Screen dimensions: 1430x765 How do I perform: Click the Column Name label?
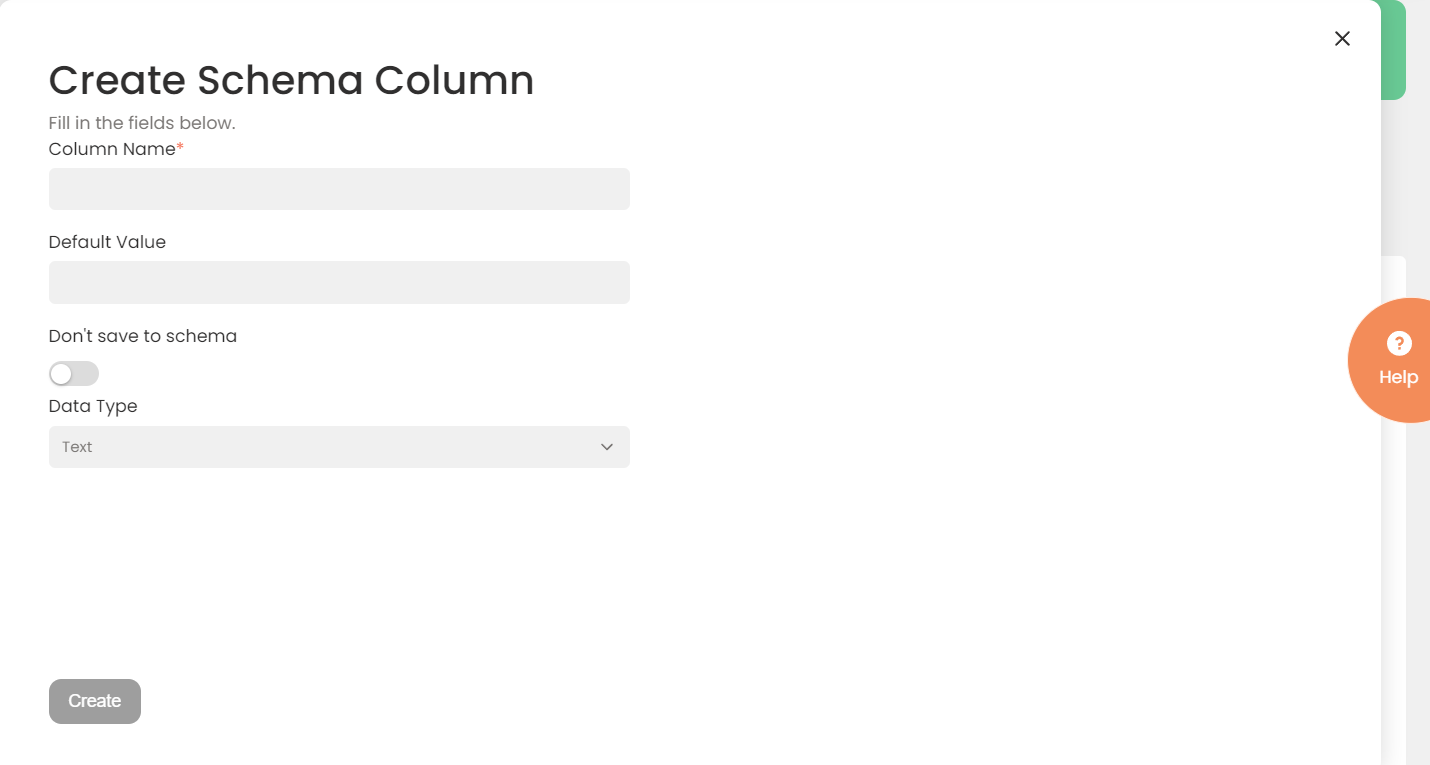click(112, 149)
